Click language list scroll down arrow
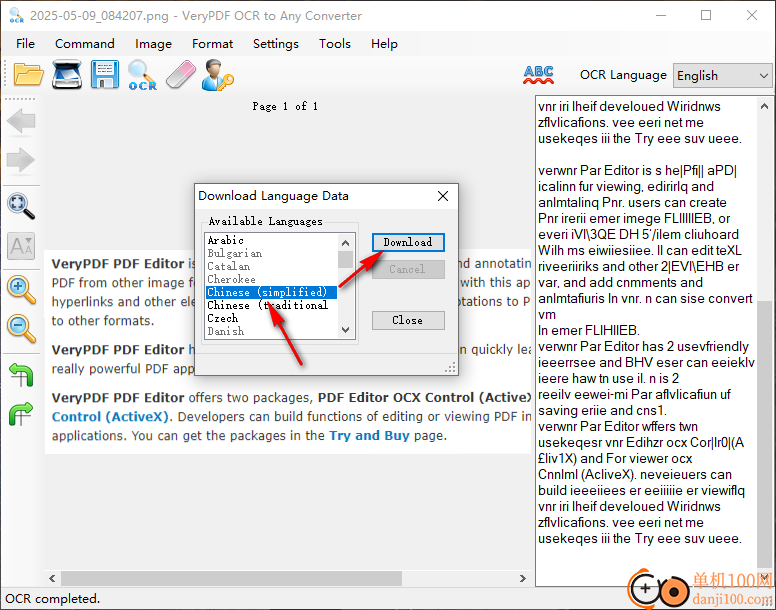 (345, 330)
